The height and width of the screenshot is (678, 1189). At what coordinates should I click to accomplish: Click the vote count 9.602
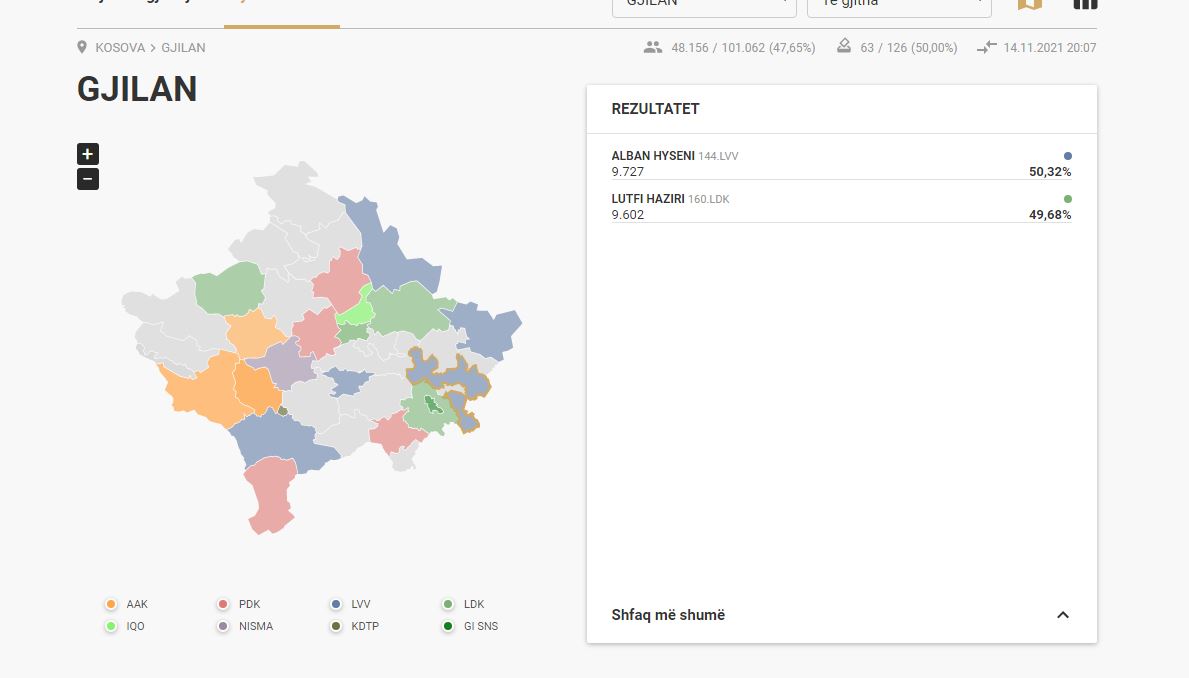(x=628, y=215)
